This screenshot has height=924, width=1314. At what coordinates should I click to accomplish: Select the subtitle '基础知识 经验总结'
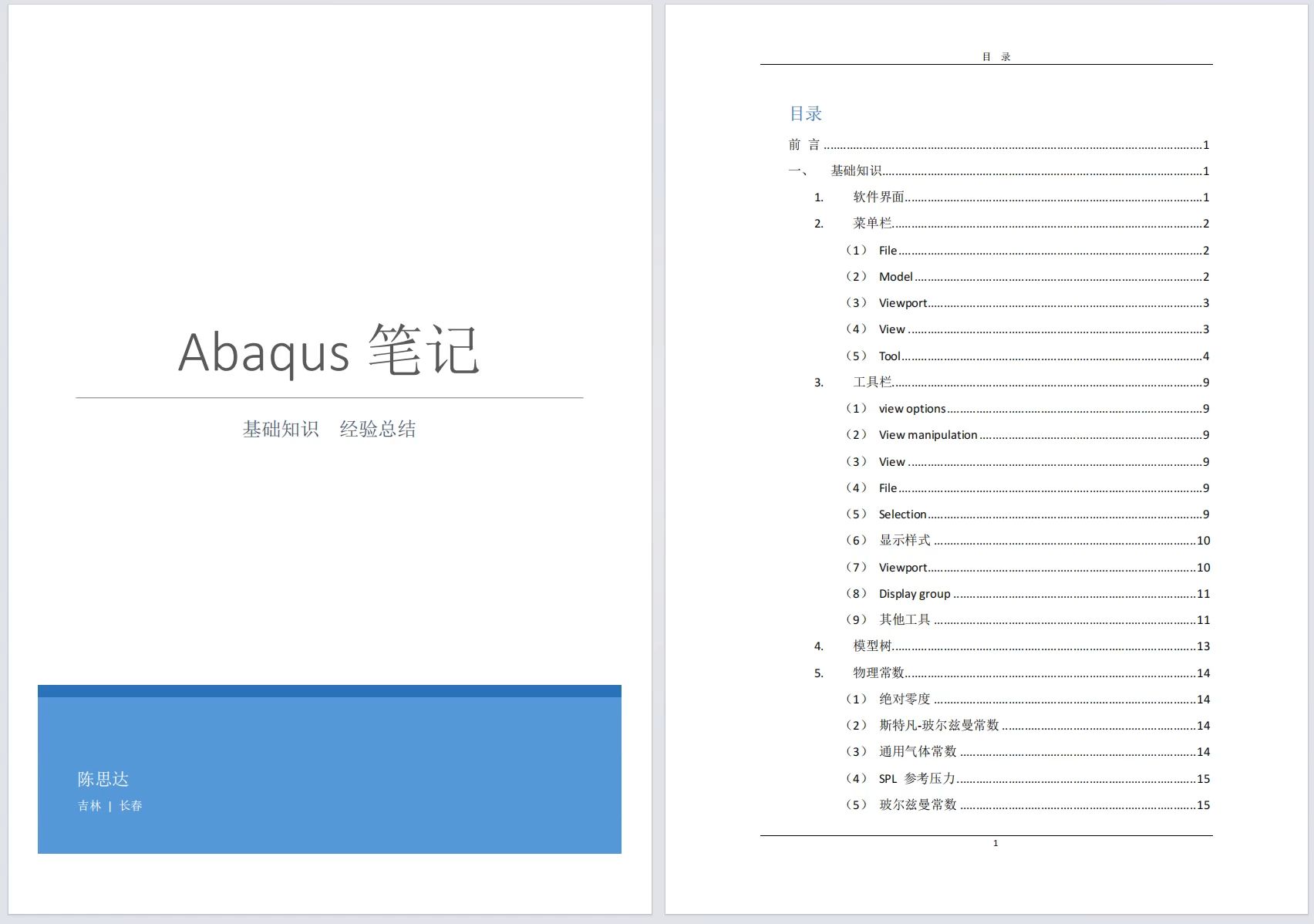pos(329,429)
